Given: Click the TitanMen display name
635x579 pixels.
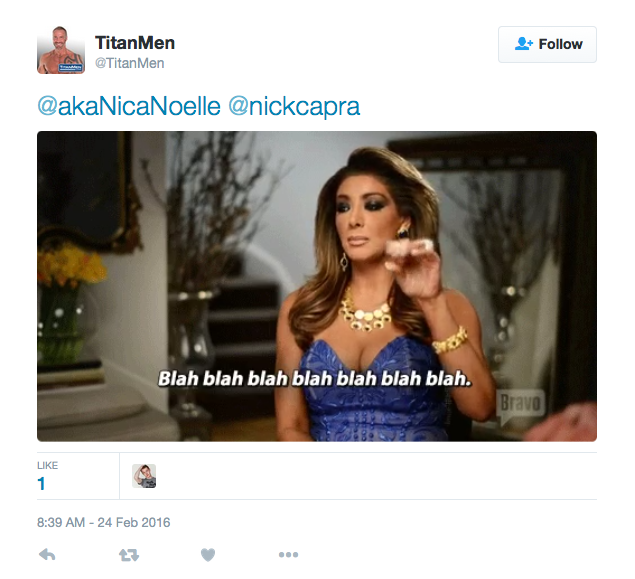Looking at the screenshot, I should [x=135, y=43].
